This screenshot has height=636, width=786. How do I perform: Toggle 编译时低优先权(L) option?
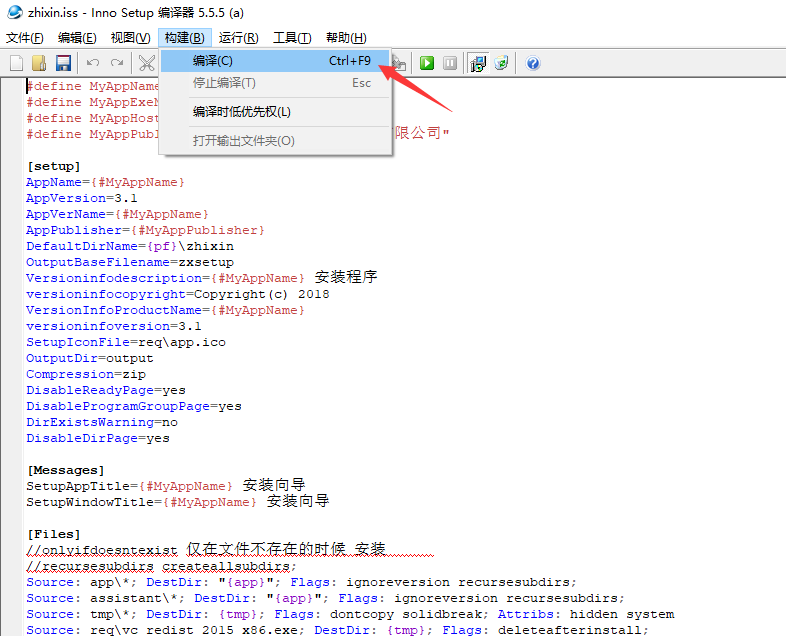[275, 112]
